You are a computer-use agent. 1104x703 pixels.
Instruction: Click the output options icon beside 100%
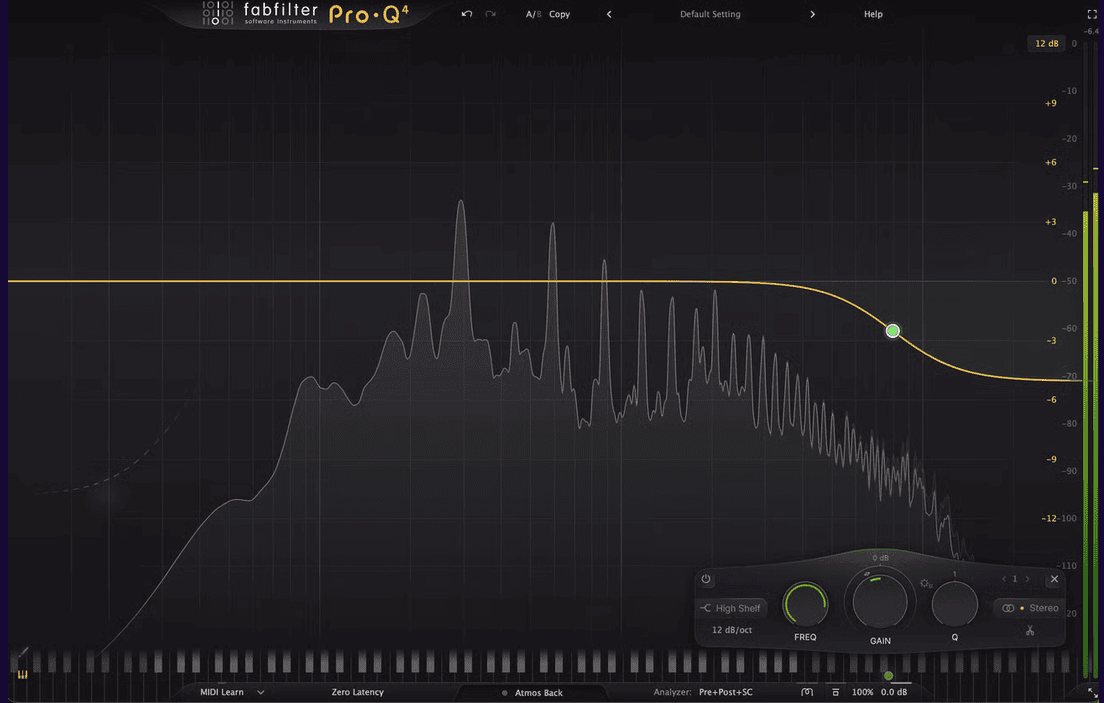tap(836, 692)
